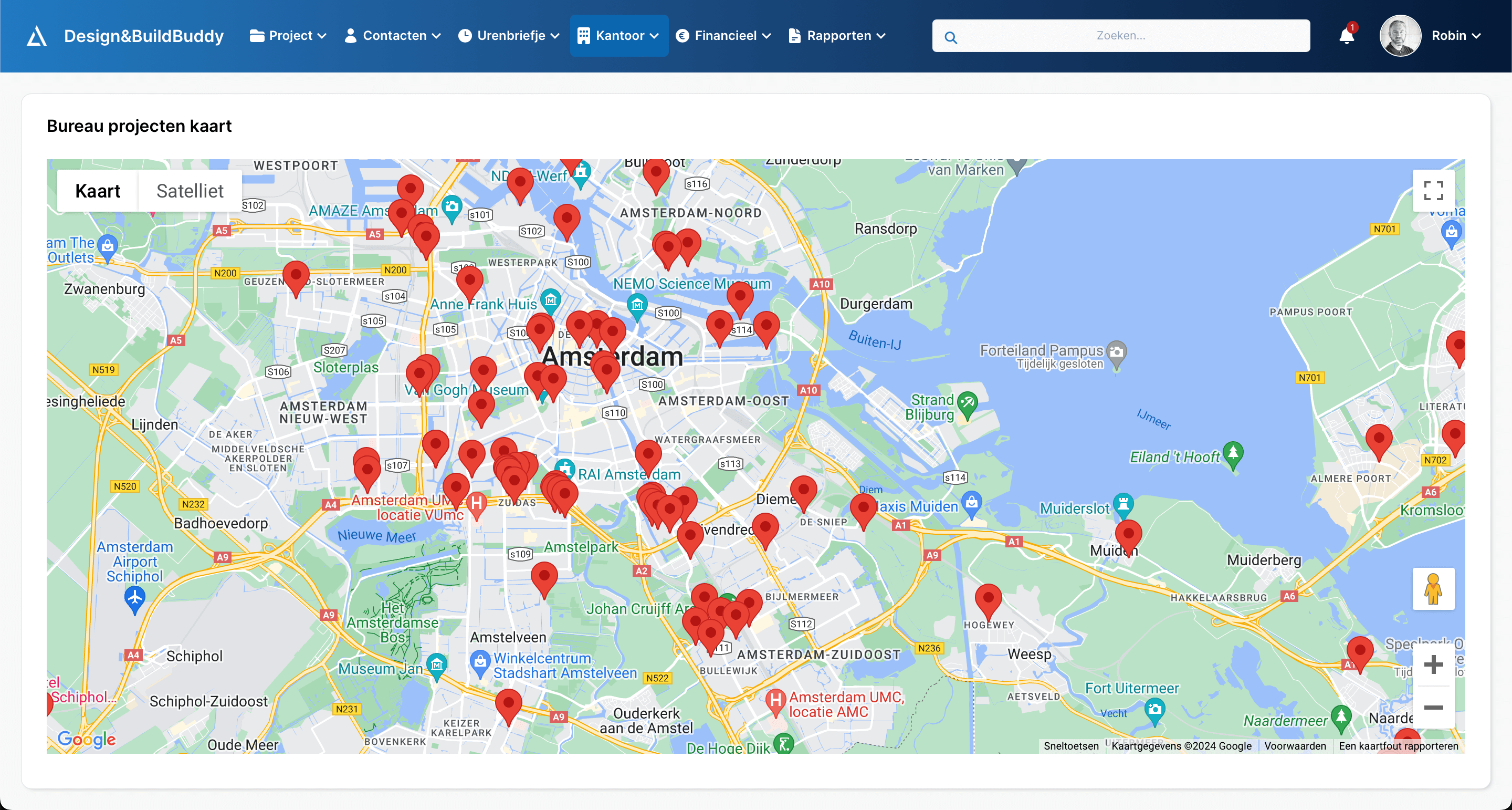Click the RAI Amsterdam icon

coord(565,469)
